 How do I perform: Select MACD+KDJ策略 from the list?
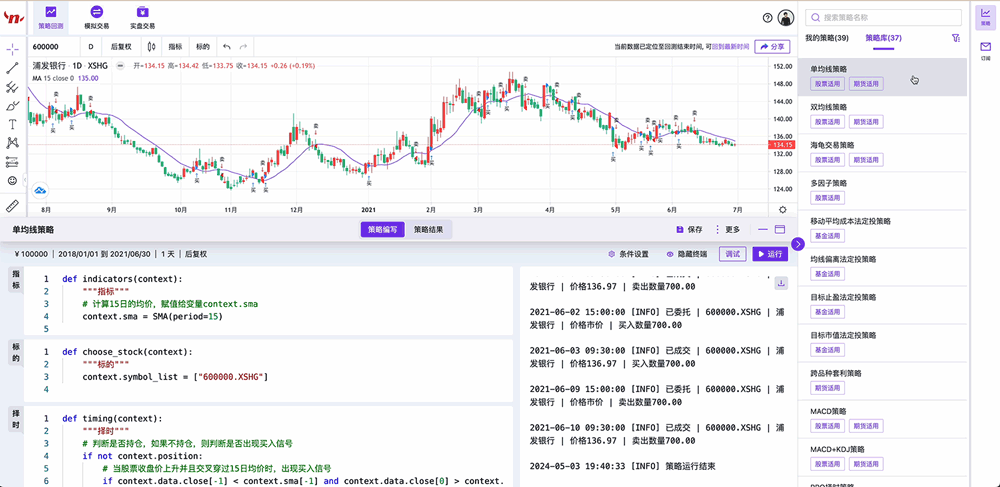[x=883, y=457]
